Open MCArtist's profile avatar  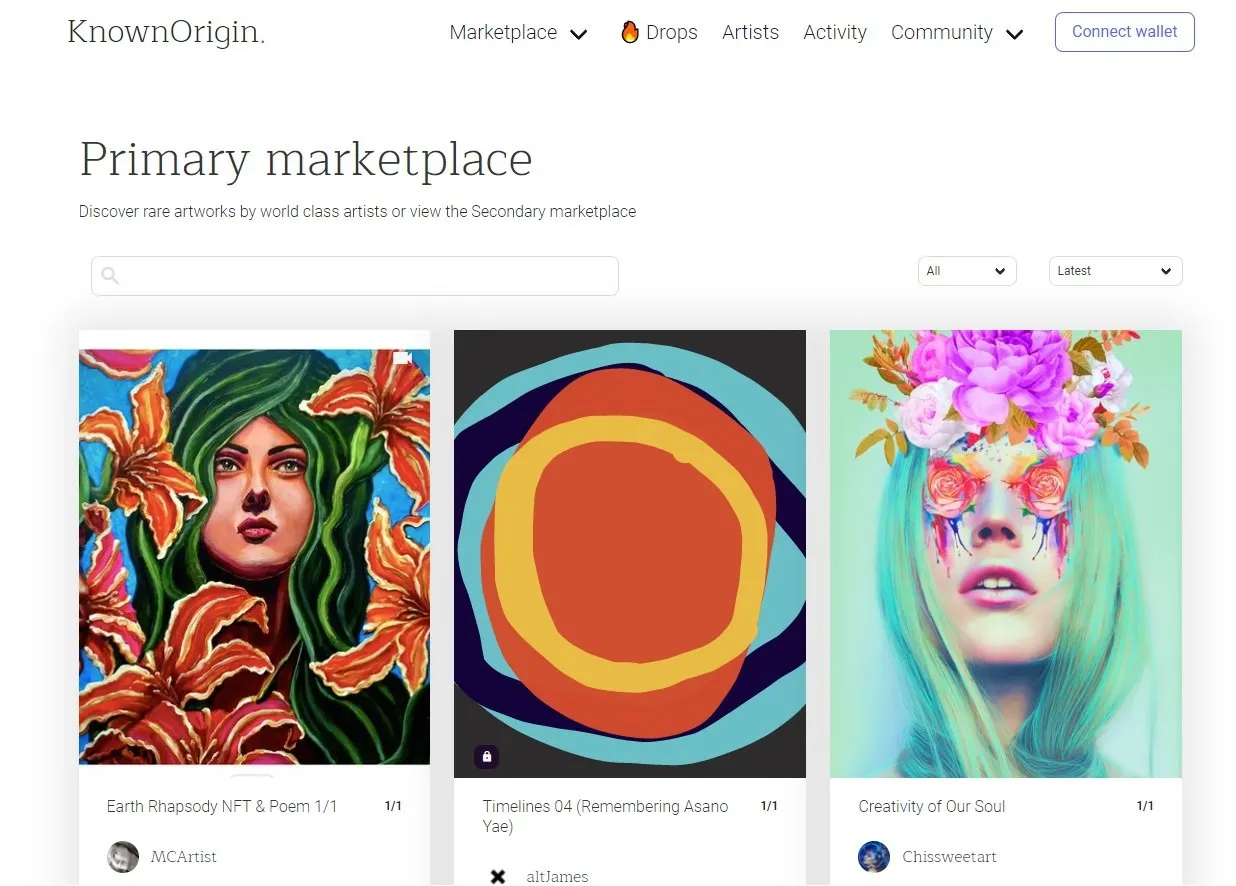pos(123,857)
